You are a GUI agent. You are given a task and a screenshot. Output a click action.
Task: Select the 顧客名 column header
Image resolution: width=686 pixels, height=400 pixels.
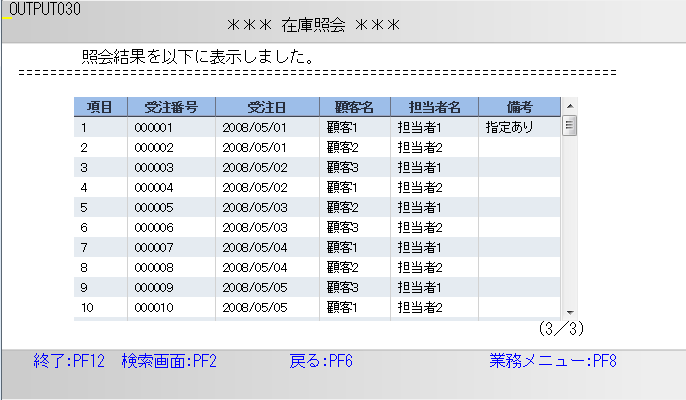355,107
